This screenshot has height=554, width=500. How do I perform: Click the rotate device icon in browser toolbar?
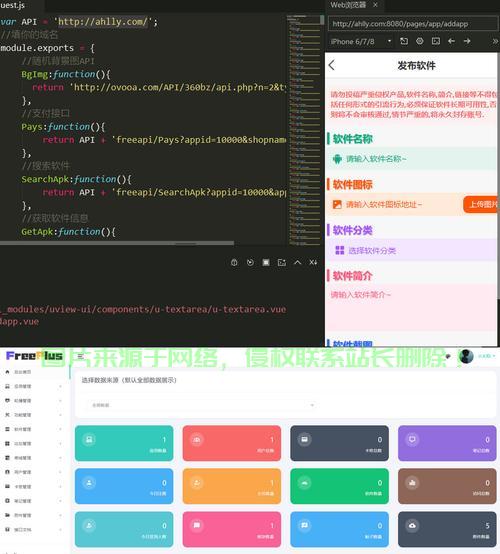pyautogui.click(x=404, y=41)
